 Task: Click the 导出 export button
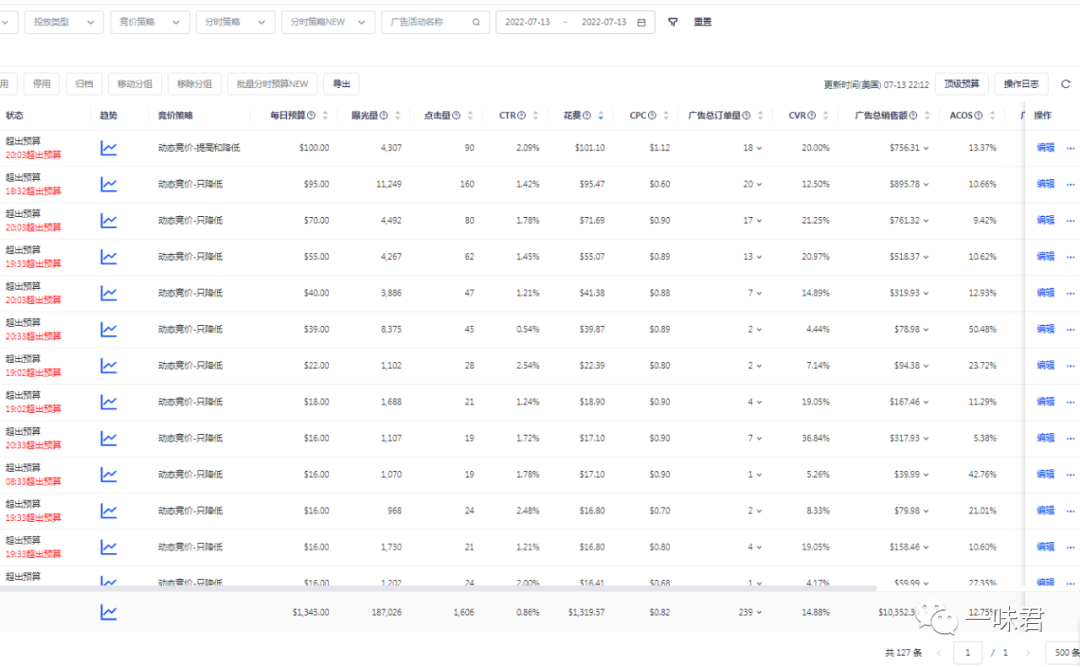tap(342, 84)
